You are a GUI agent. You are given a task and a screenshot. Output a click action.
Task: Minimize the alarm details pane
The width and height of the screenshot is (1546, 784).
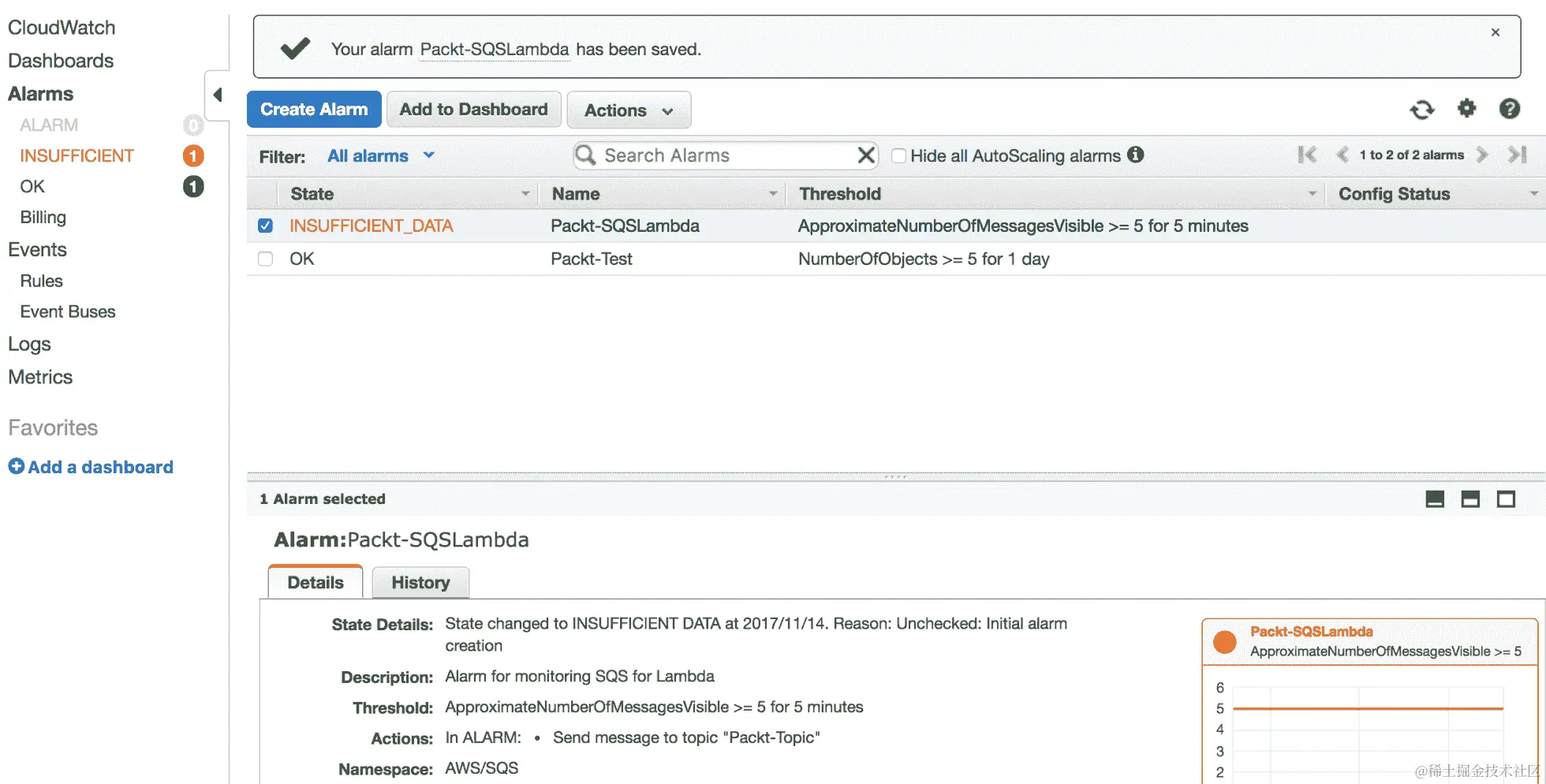[x=1435, y=499]
